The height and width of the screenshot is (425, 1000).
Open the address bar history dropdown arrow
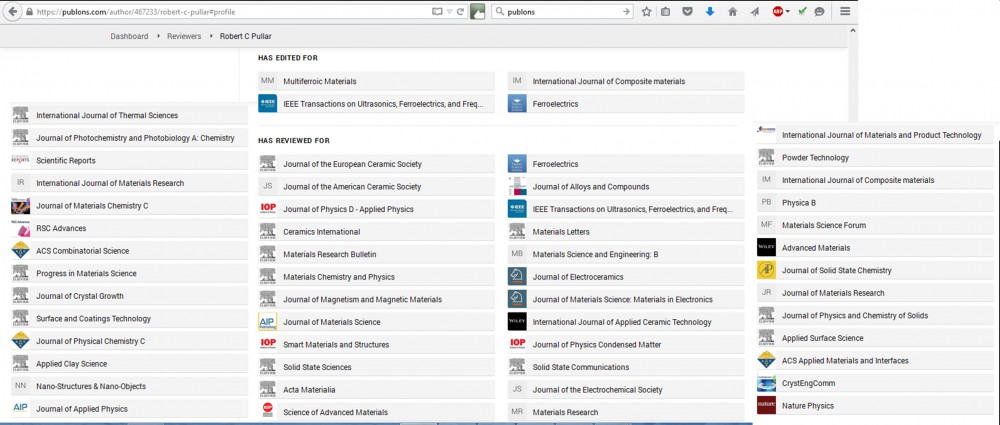point(449,12)
